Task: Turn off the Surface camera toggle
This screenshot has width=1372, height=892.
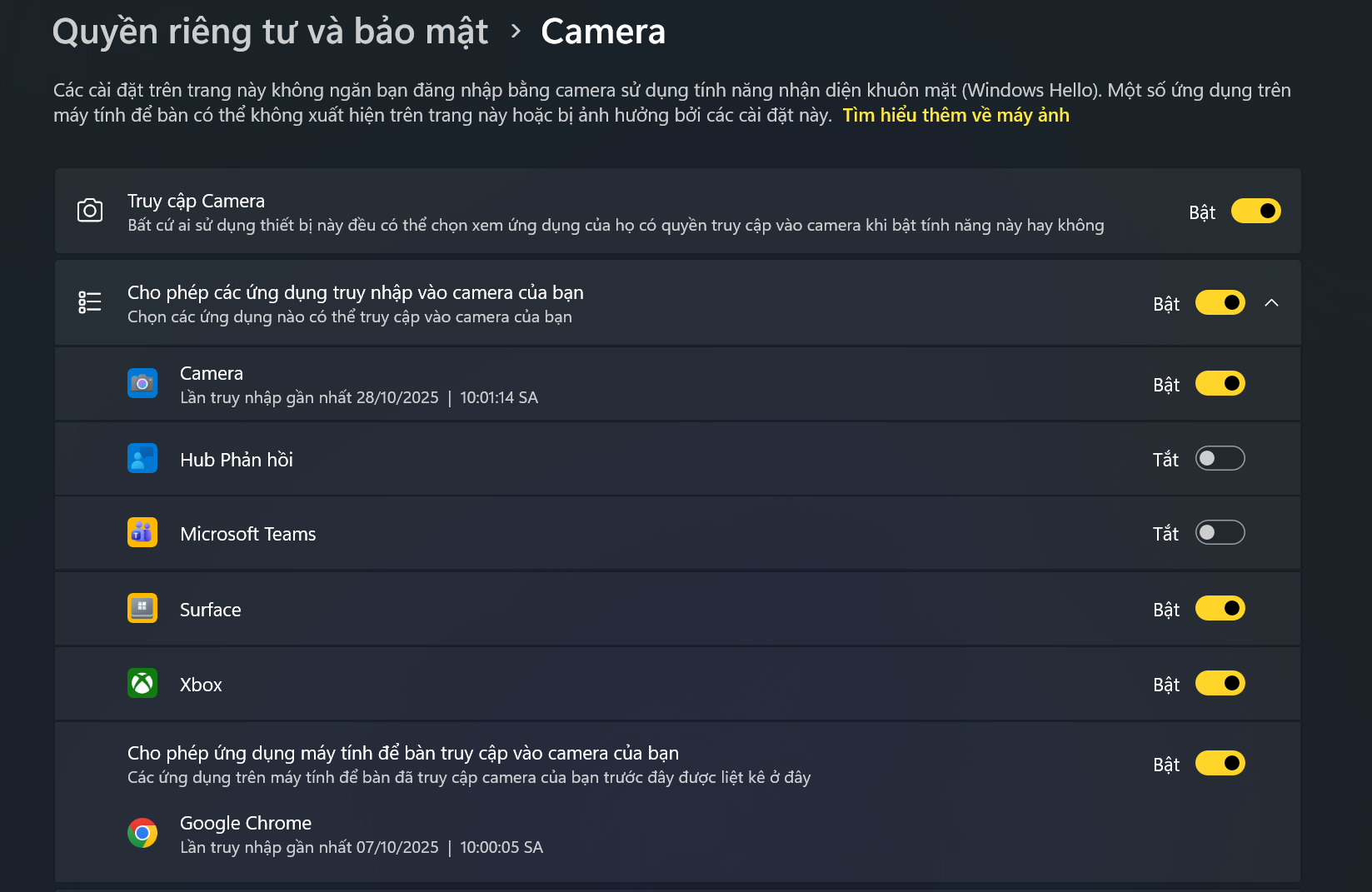Action: coord(1220,608)
